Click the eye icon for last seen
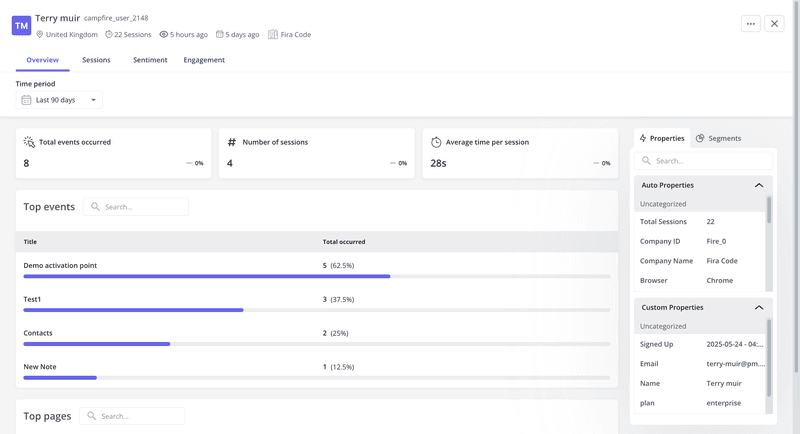 [x=164, y=35]
